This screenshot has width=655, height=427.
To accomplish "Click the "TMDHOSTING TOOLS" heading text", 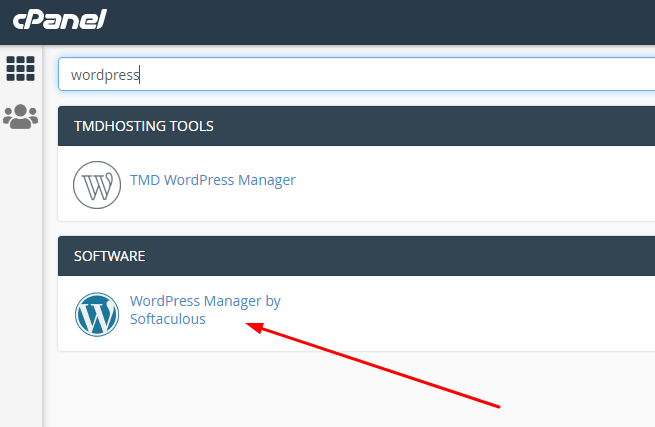I will coord(143,126).
